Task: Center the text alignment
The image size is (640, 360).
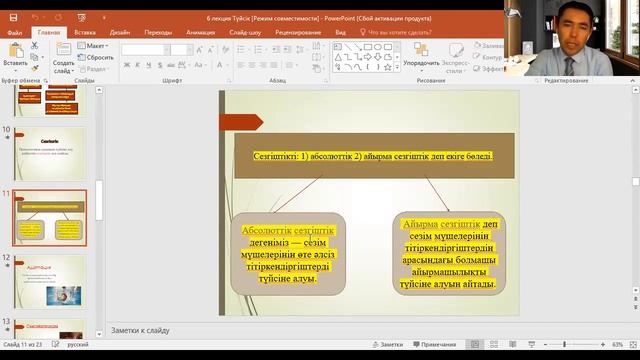Action: (252, 65)
